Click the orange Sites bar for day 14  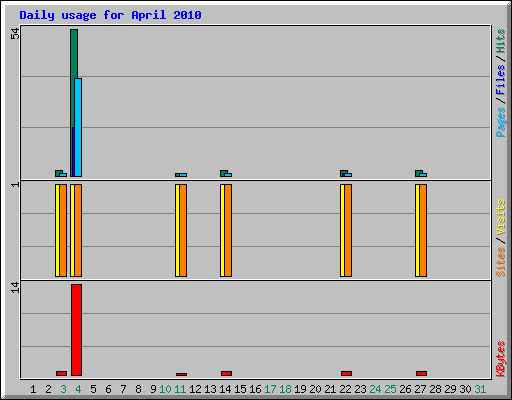click(x=228, y=230)
